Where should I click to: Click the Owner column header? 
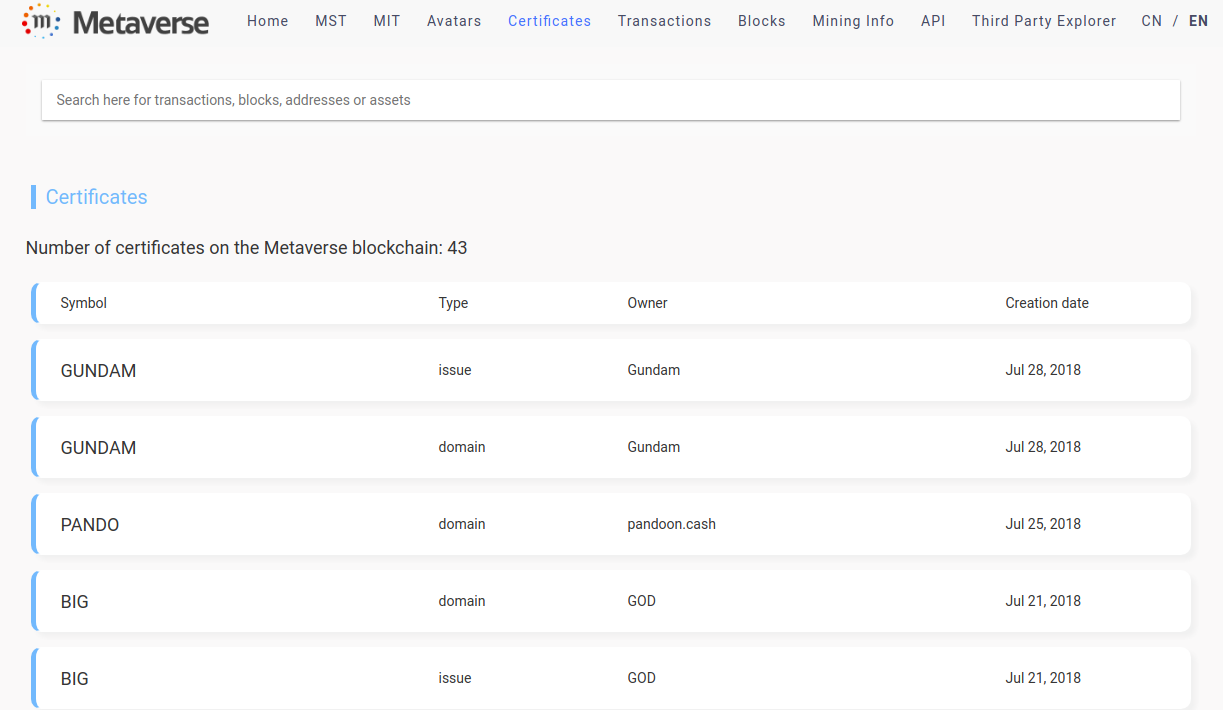(647, 303)
